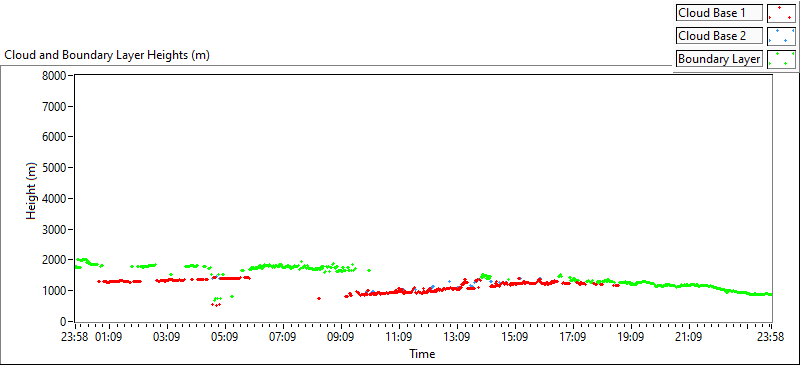Click the 4000 height axis label

(56, 199)
